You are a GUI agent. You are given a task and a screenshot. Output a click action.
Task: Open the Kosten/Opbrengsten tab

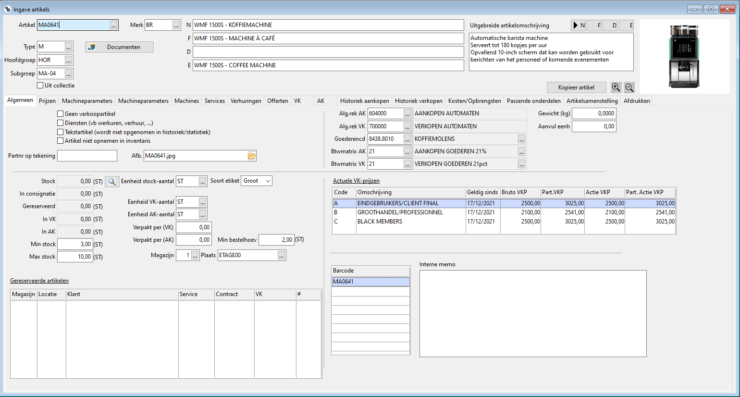click(475, 101)
